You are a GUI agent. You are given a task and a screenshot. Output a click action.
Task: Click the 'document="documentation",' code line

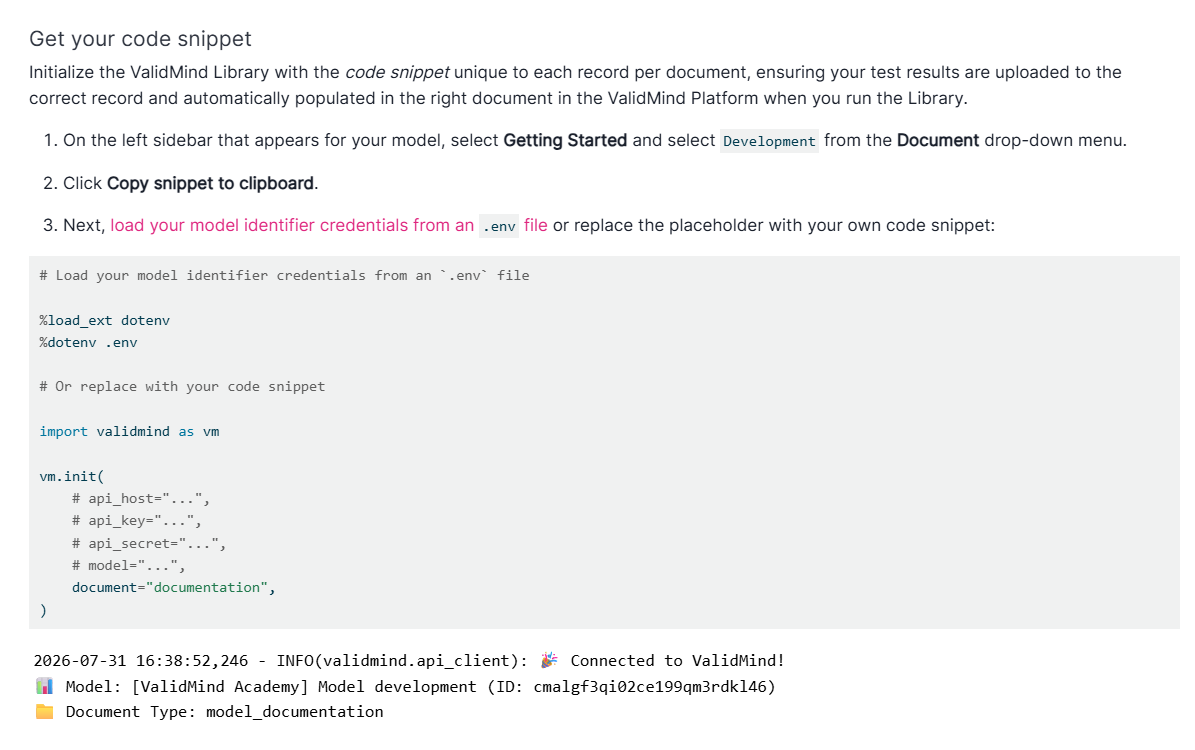coord(174,588)
